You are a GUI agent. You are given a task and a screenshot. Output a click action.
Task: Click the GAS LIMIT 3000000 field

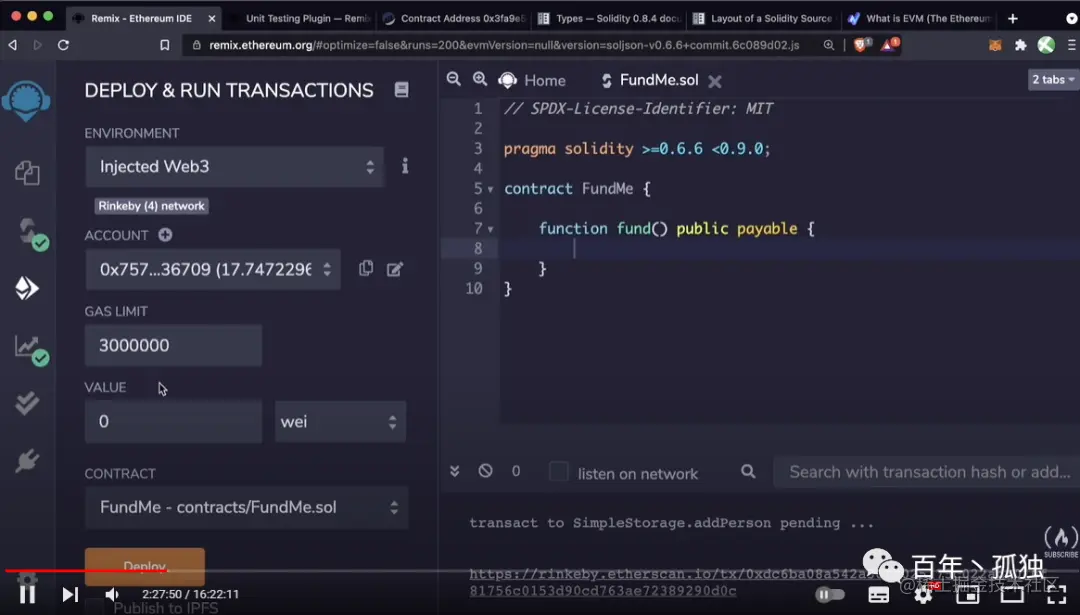tap(174, 345)
